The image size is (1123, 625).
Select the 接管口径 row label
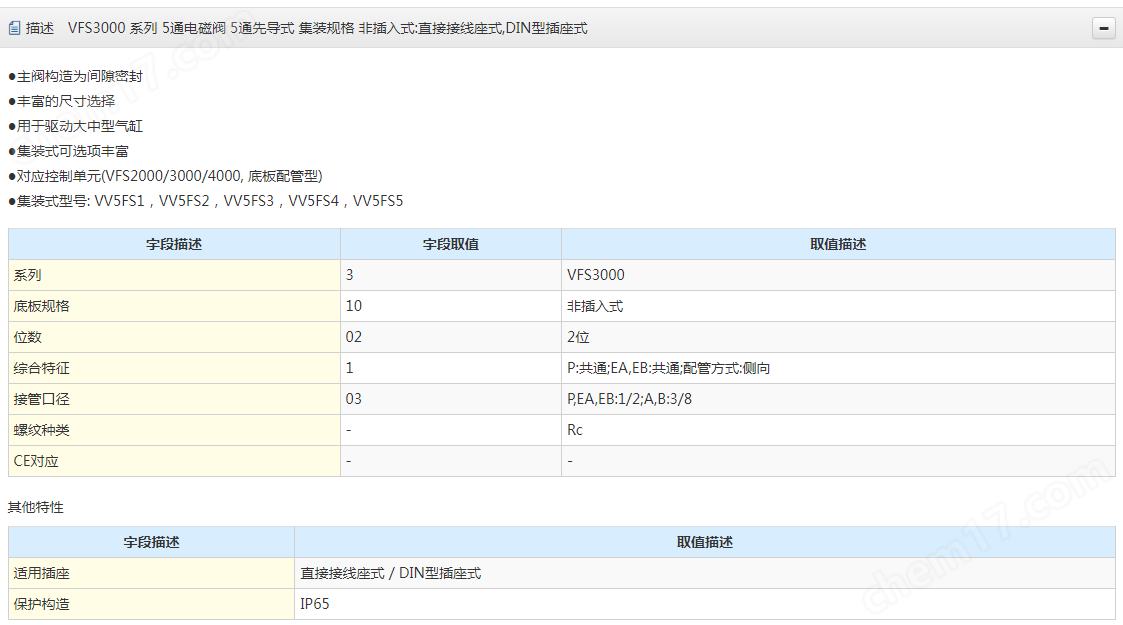click(x=174, y=399)
